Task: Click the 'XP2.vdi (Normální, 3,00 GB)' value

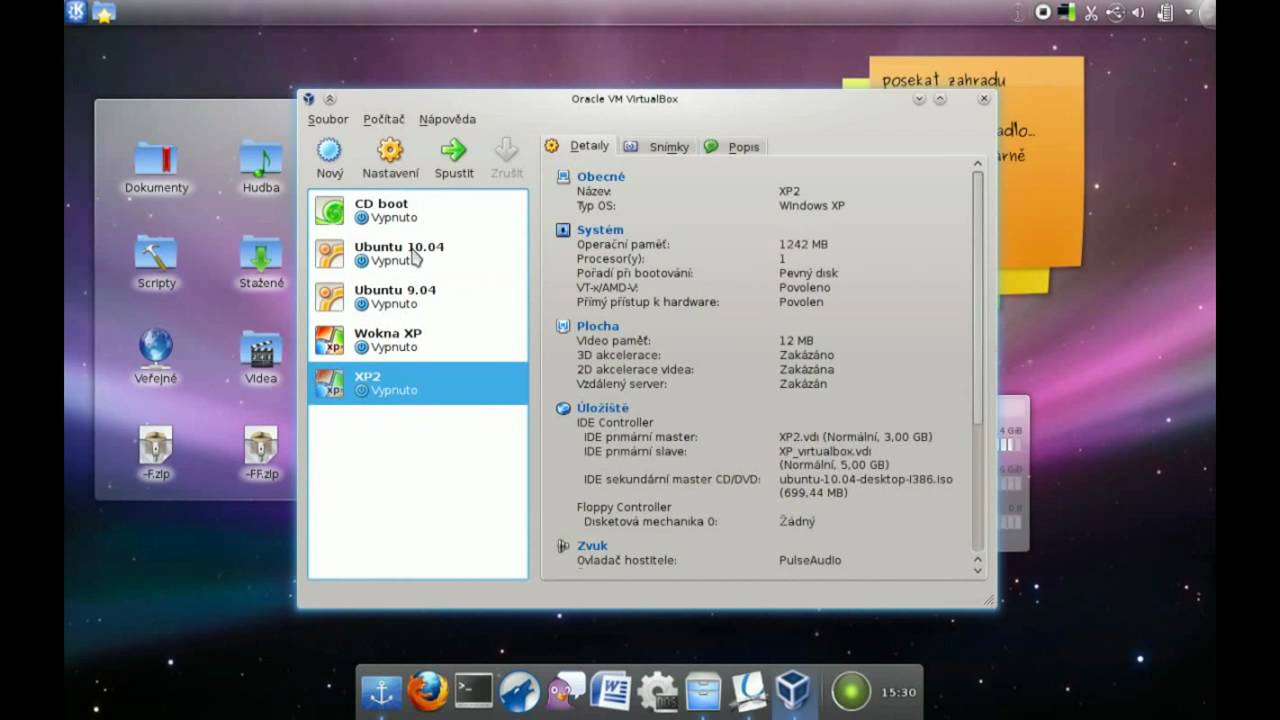Action: coord(856,437)
